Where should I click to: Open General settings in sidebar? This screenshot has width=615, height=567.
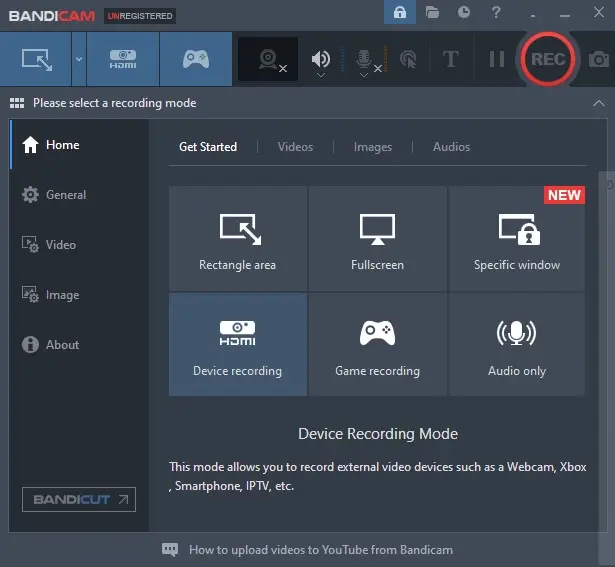click(x=79, y=194)
